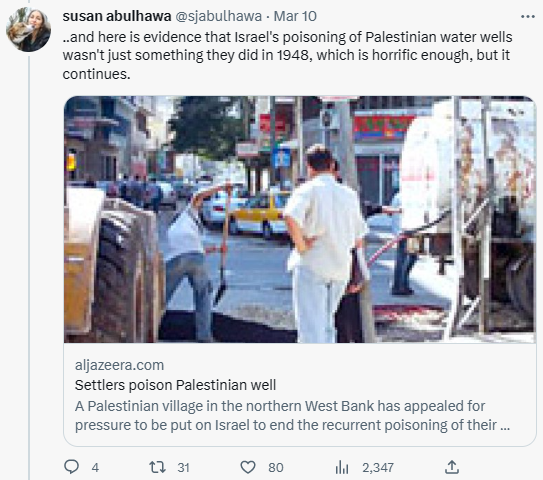Like the tweet with heart icon
The height and width of the screenshot is (480, 543).
point(248,467)
